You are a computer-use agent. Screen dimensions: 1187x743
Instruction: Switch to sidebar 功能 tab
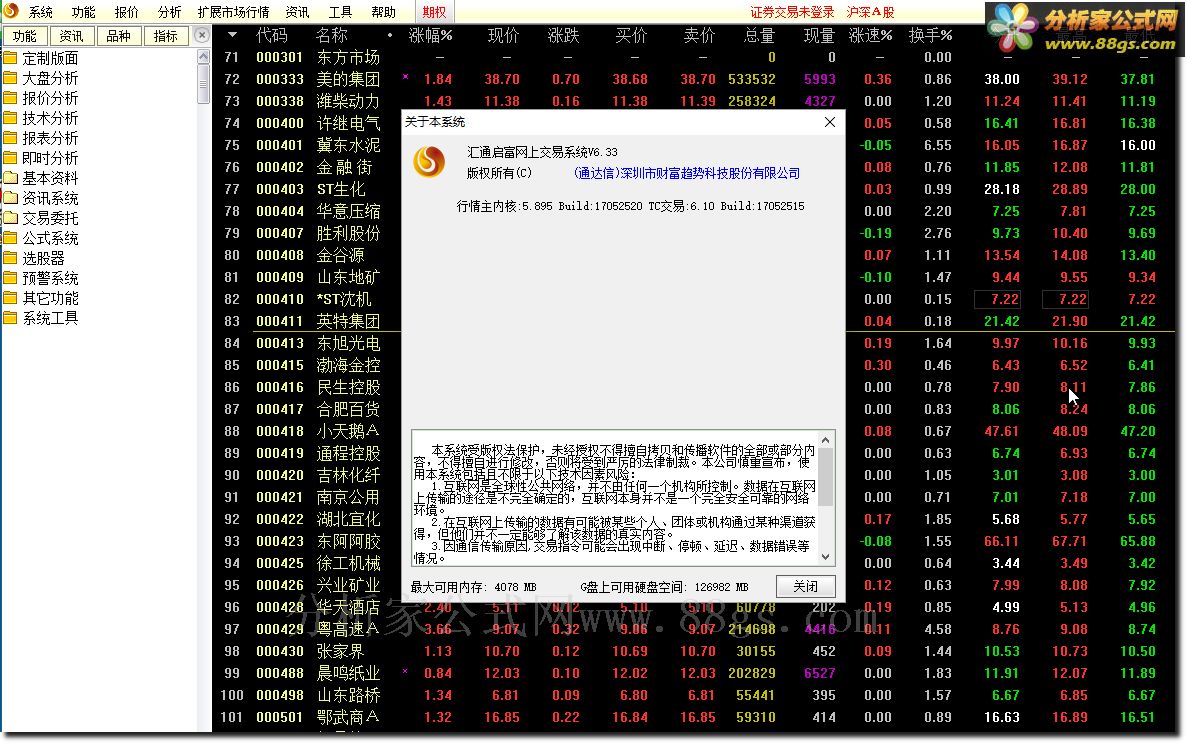25,36
